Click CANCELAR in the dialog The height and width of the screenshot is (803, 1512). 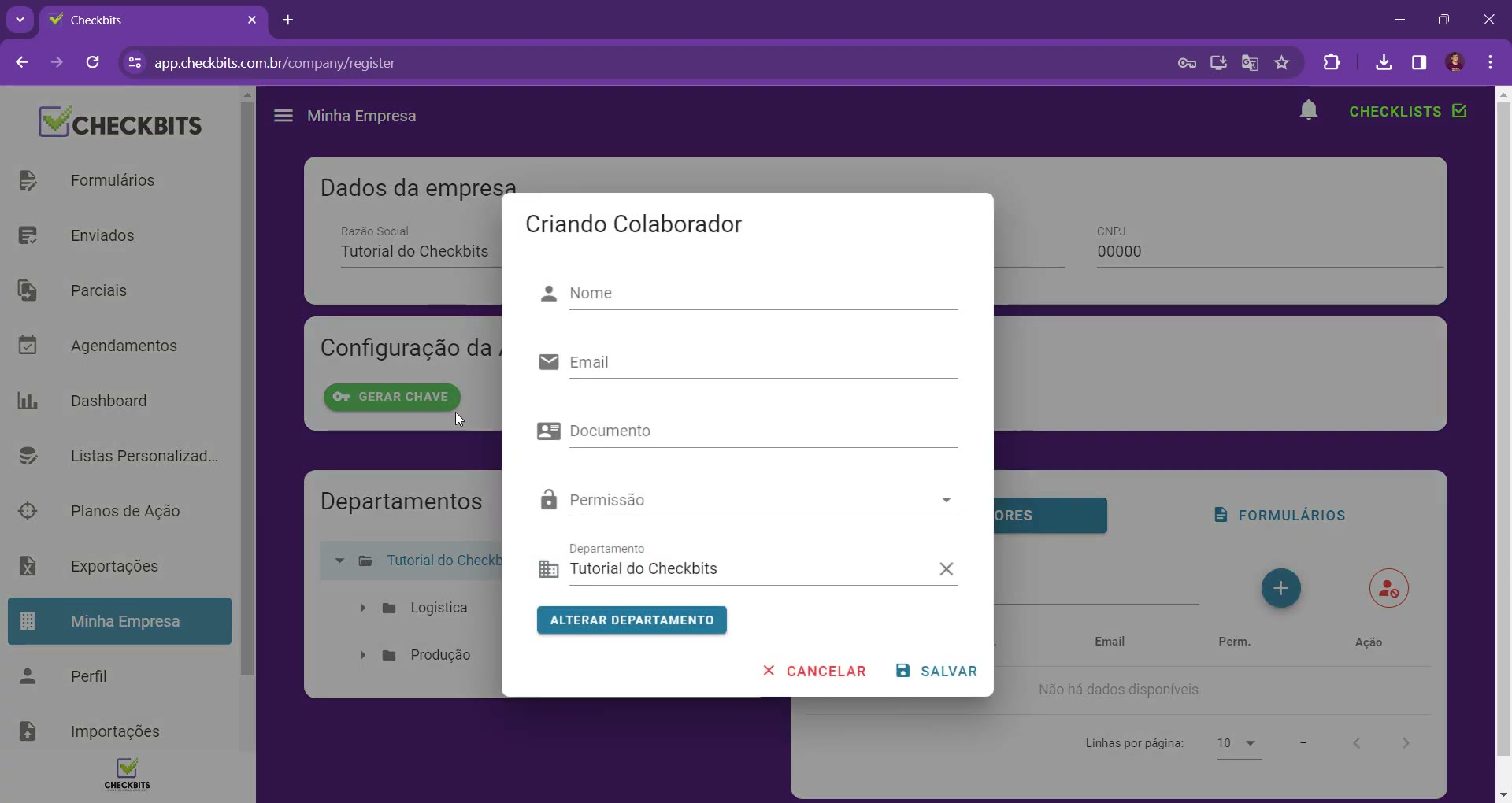coord(814,672)
